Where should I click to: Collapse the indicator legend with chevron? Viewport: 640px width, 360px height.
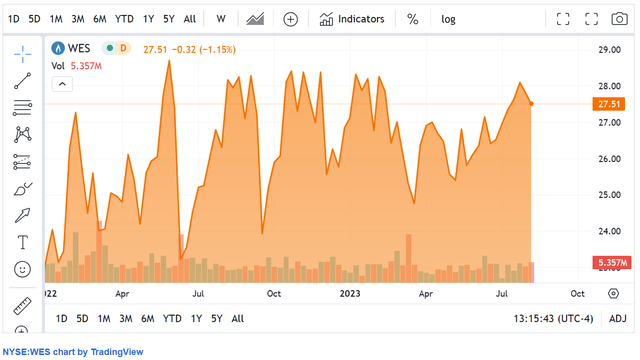click(x=62, y=84)
